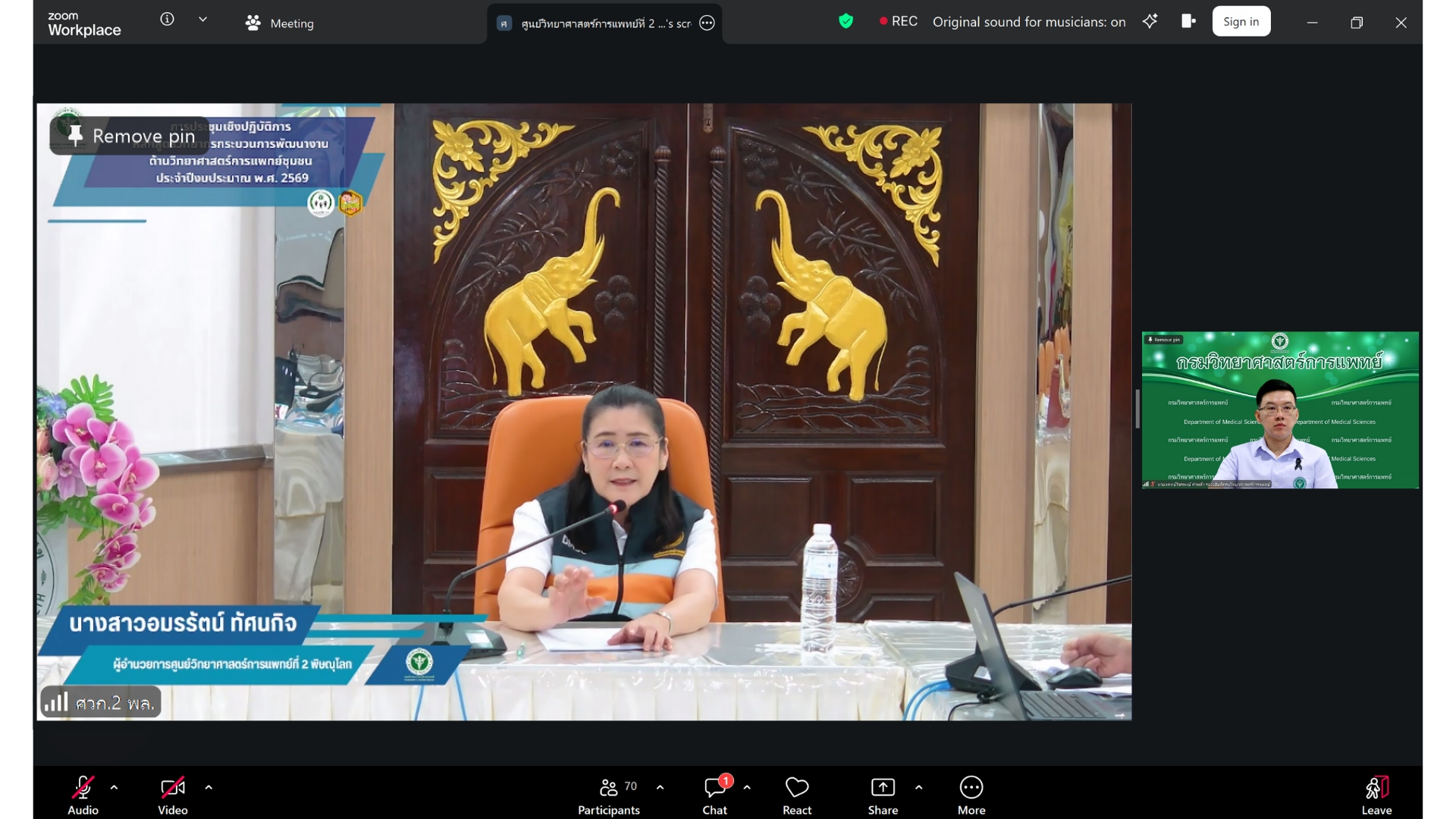Open the React heart menu
The width and height of the screenshot is (1456, 819).
[x=797, y=789]
